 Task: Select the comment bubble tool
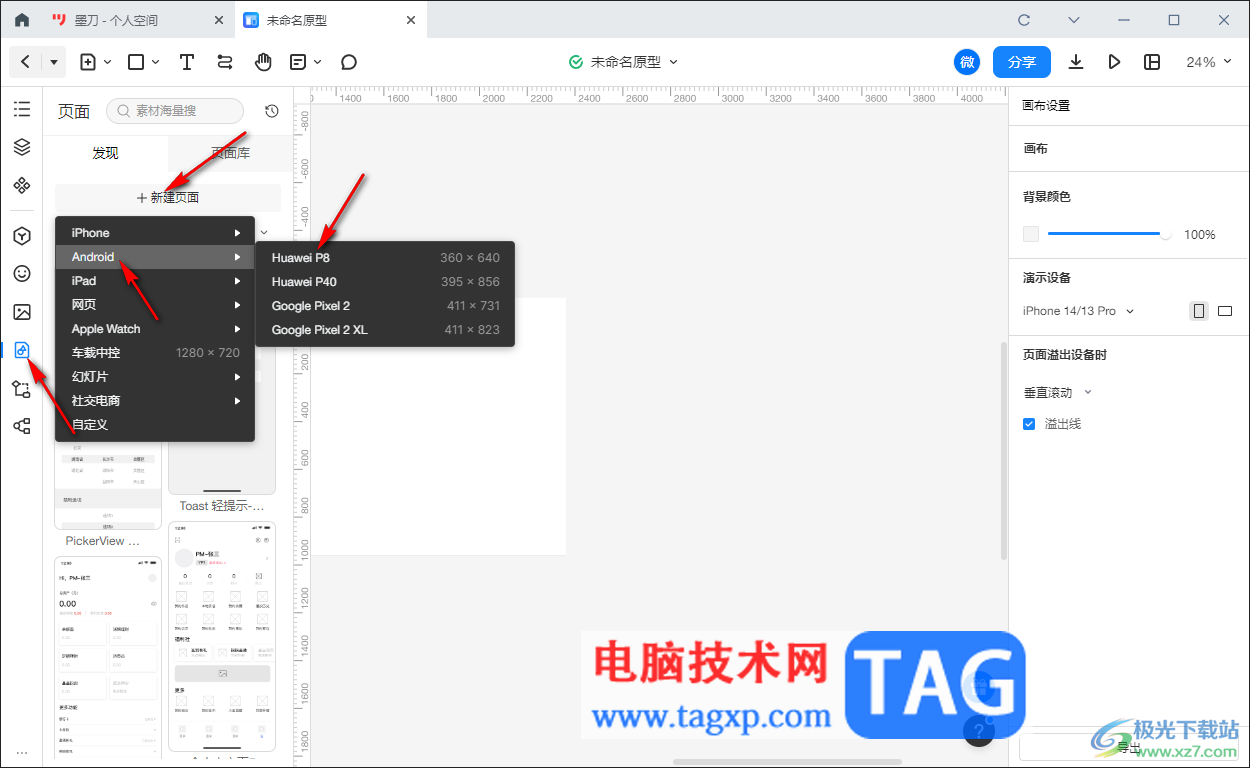coord(349,62)
